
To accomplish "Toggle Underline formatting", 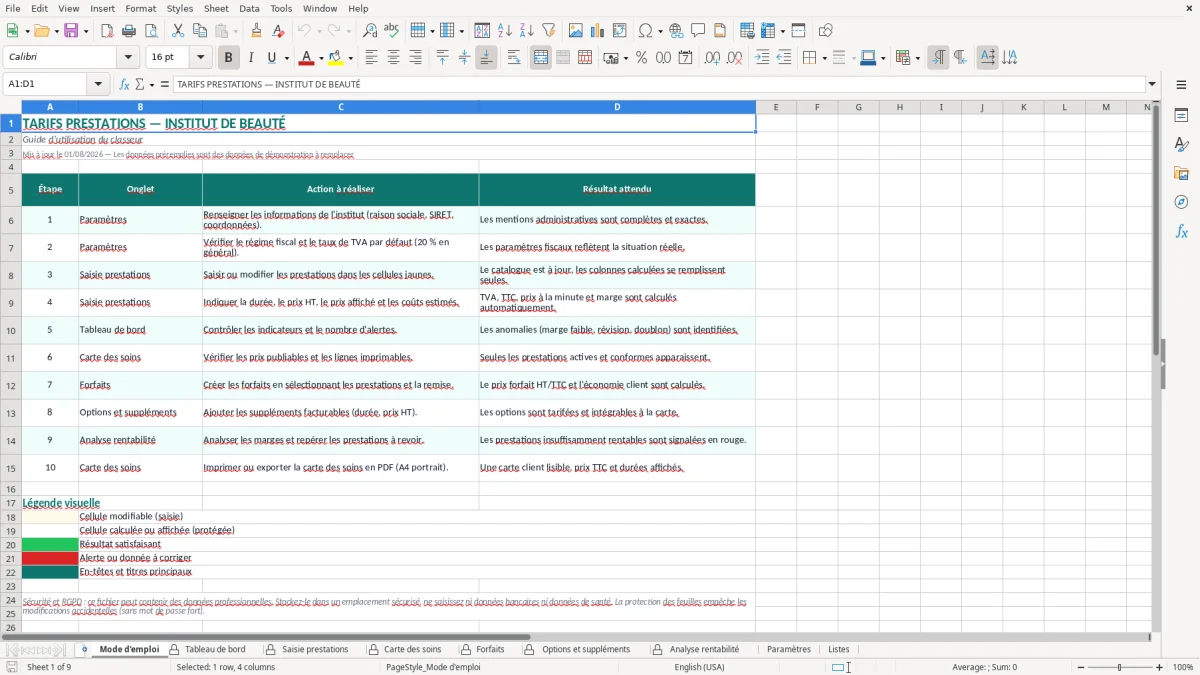I will 271,58.
